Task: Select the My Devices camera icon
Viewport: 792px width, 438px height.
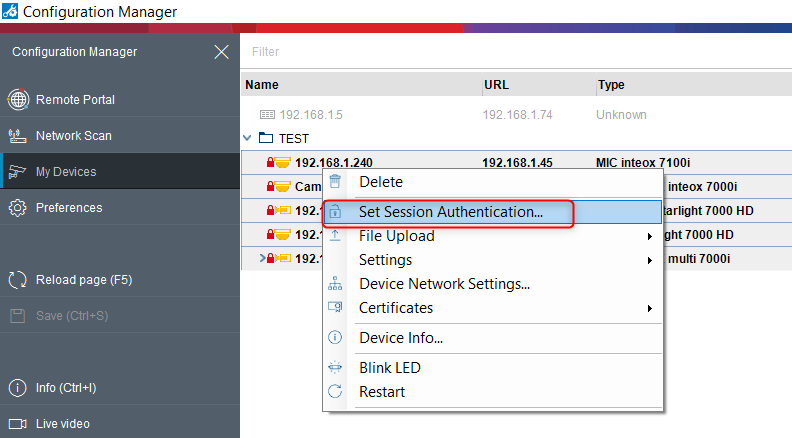Action: coord(17,172)
